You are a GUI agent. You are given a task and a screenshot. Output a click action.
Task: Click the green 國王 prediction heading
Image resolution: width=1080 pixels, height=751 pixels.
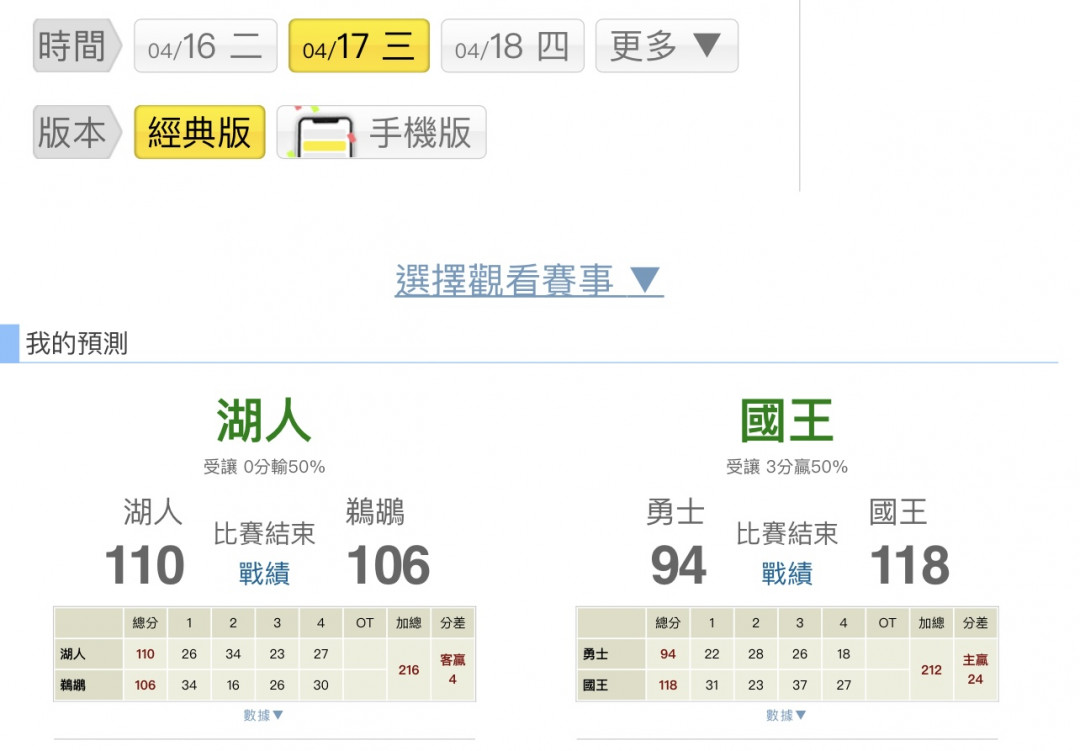click(x=787, y=420)
